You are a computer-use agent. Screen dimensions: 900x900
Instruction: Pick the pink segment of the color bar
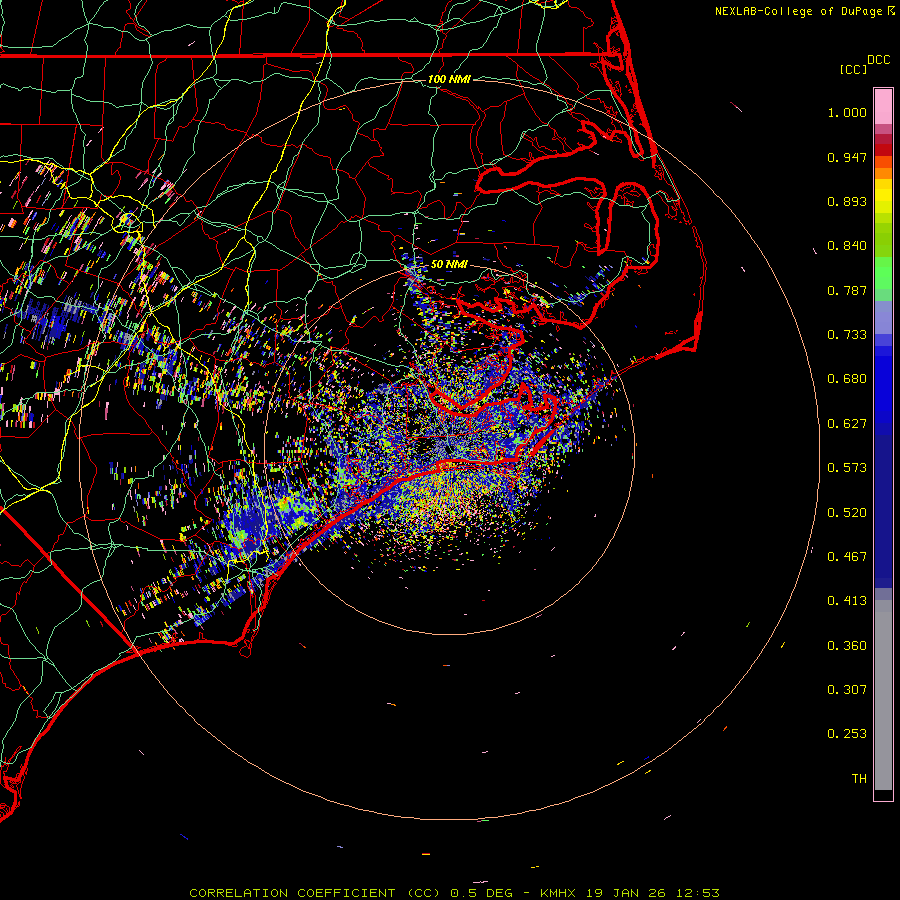[883, 107]
